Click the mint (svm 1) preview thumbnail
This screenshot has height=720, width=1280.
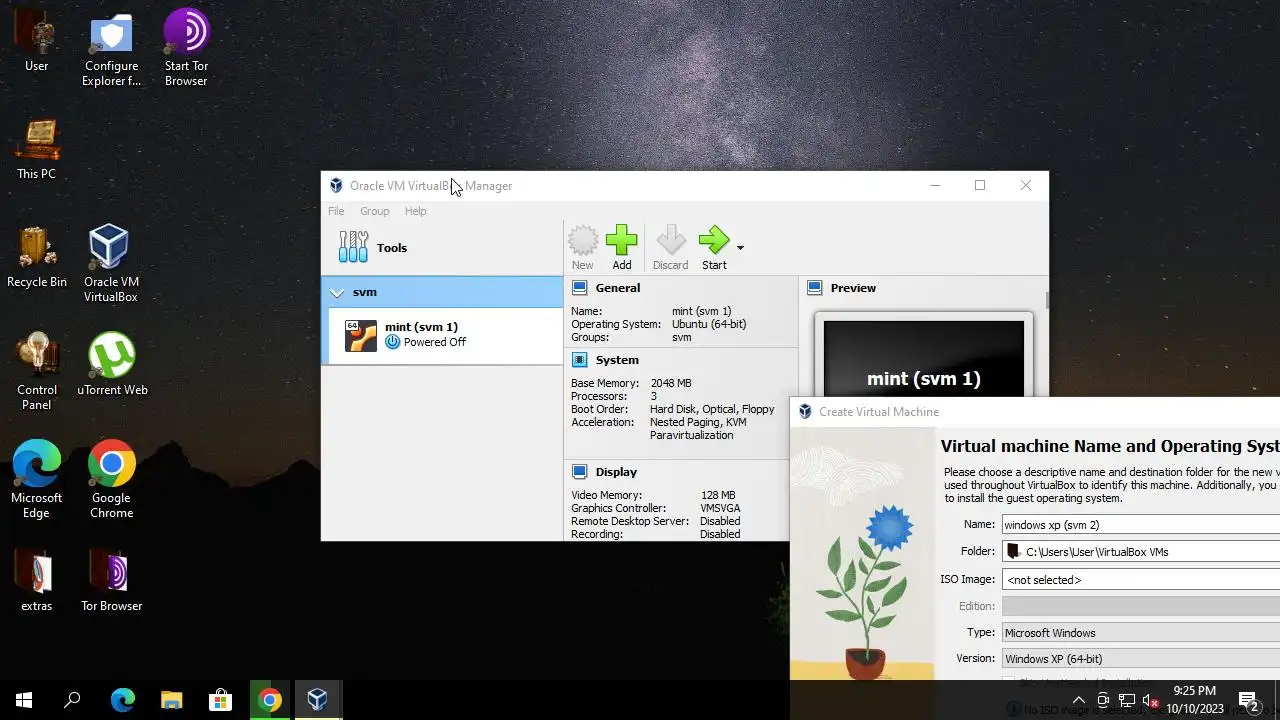pos(923,358)
